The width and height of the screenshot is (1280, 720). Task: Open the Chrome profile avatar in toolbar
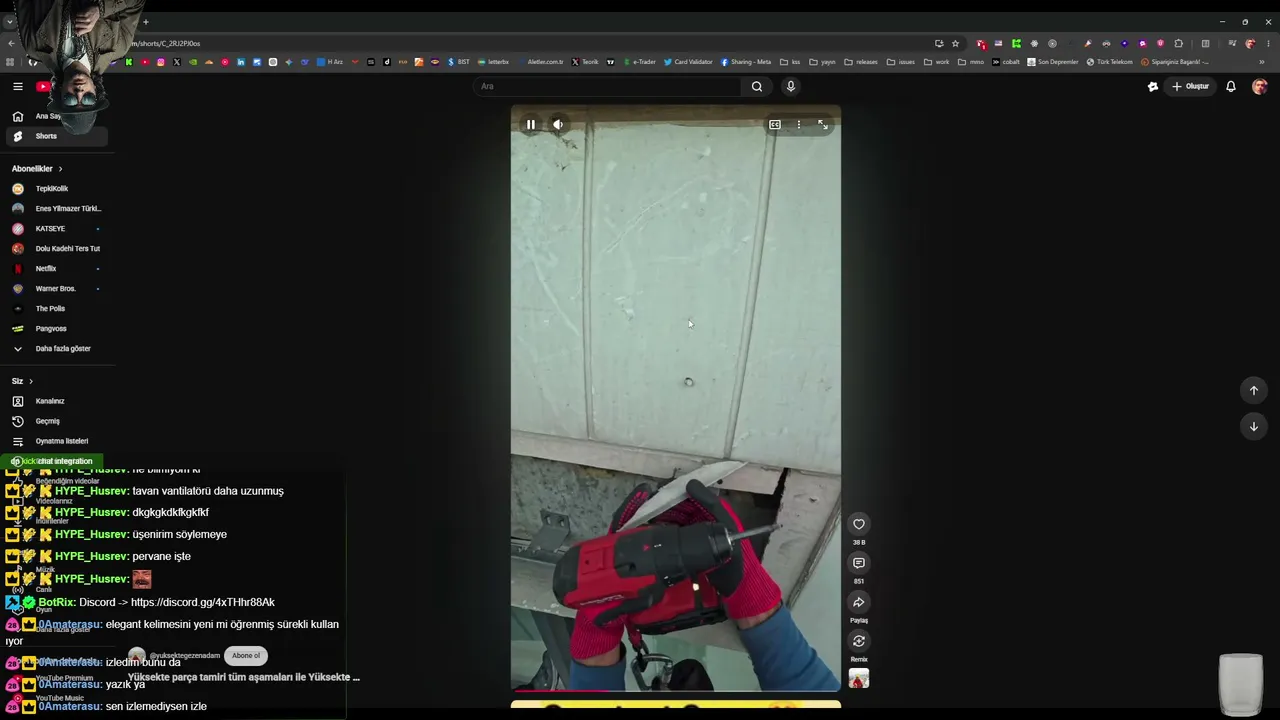point(1250,43)
